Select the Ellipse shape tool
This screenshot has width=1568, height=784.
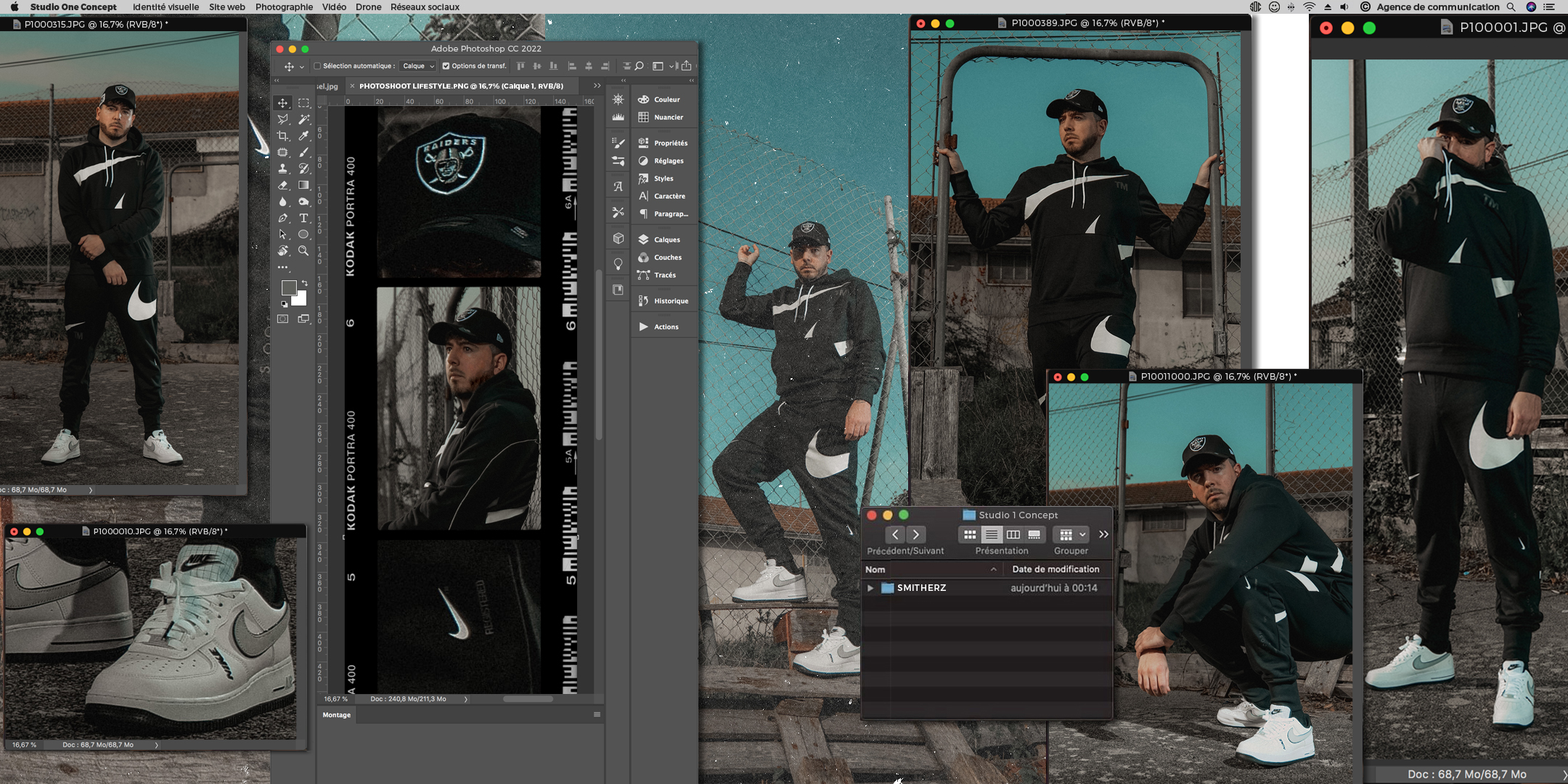[x=303, y=234]
